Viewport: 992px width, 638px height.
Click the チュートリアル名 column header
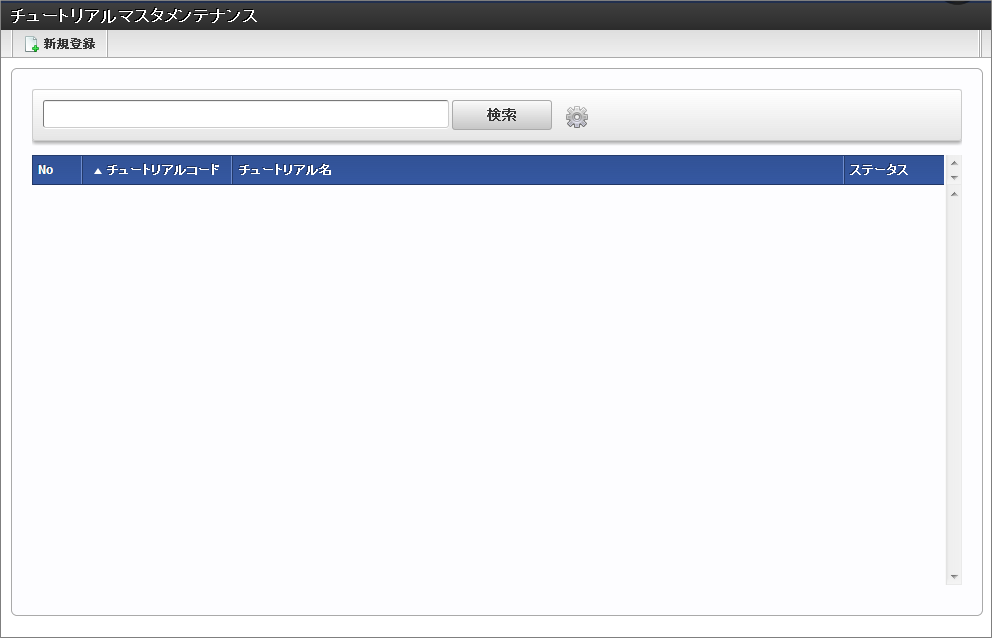(x=538, y=170)
